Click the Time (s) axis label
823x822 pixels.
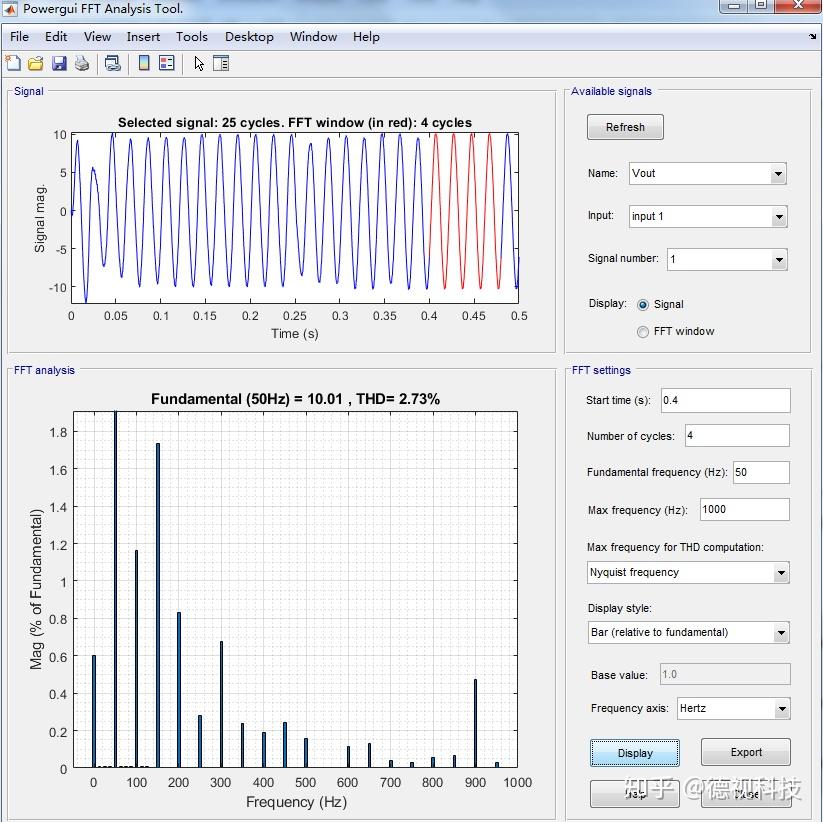(294, 334)
